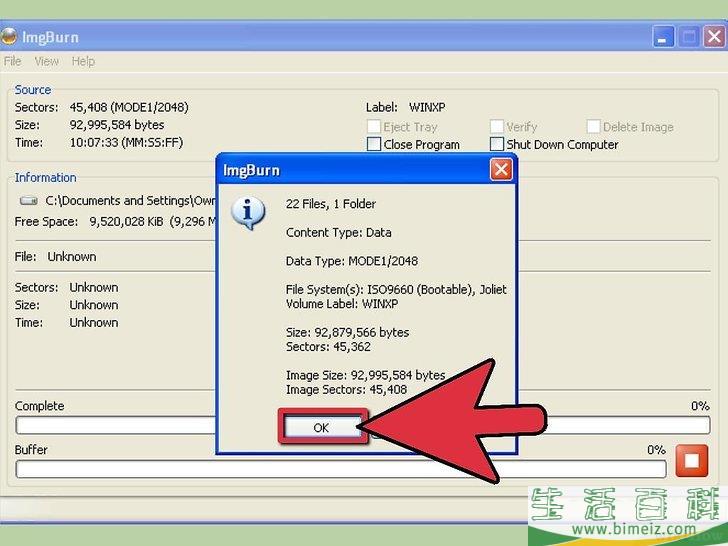Minimize the ImgBurn main window

coord(663,37)
